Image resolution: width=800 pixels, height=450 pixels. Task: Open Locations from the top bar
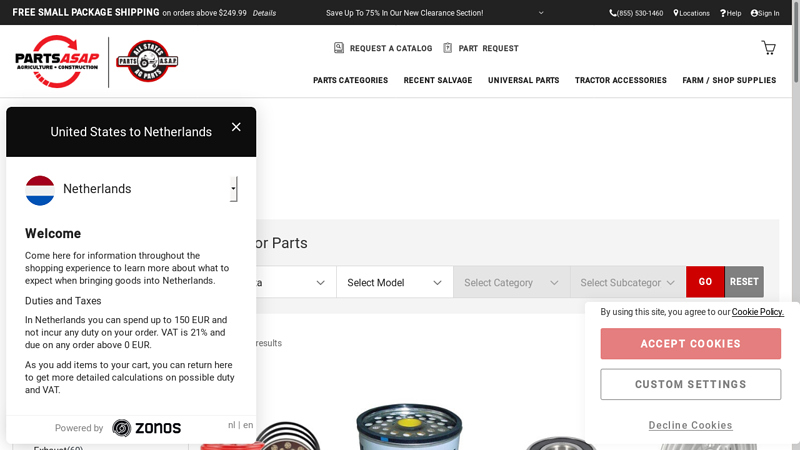[691, 13]
